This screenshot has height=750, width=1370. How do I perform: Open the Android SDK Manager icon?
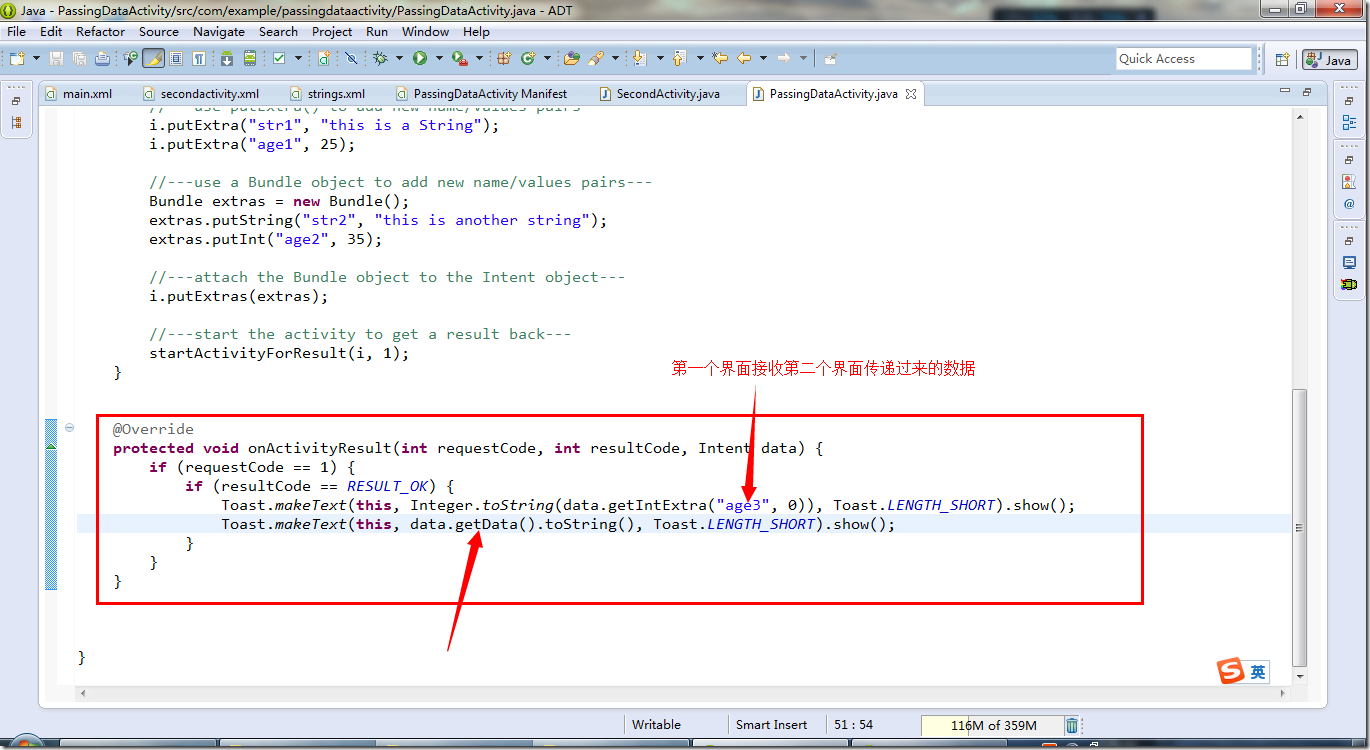pos(227,59)
